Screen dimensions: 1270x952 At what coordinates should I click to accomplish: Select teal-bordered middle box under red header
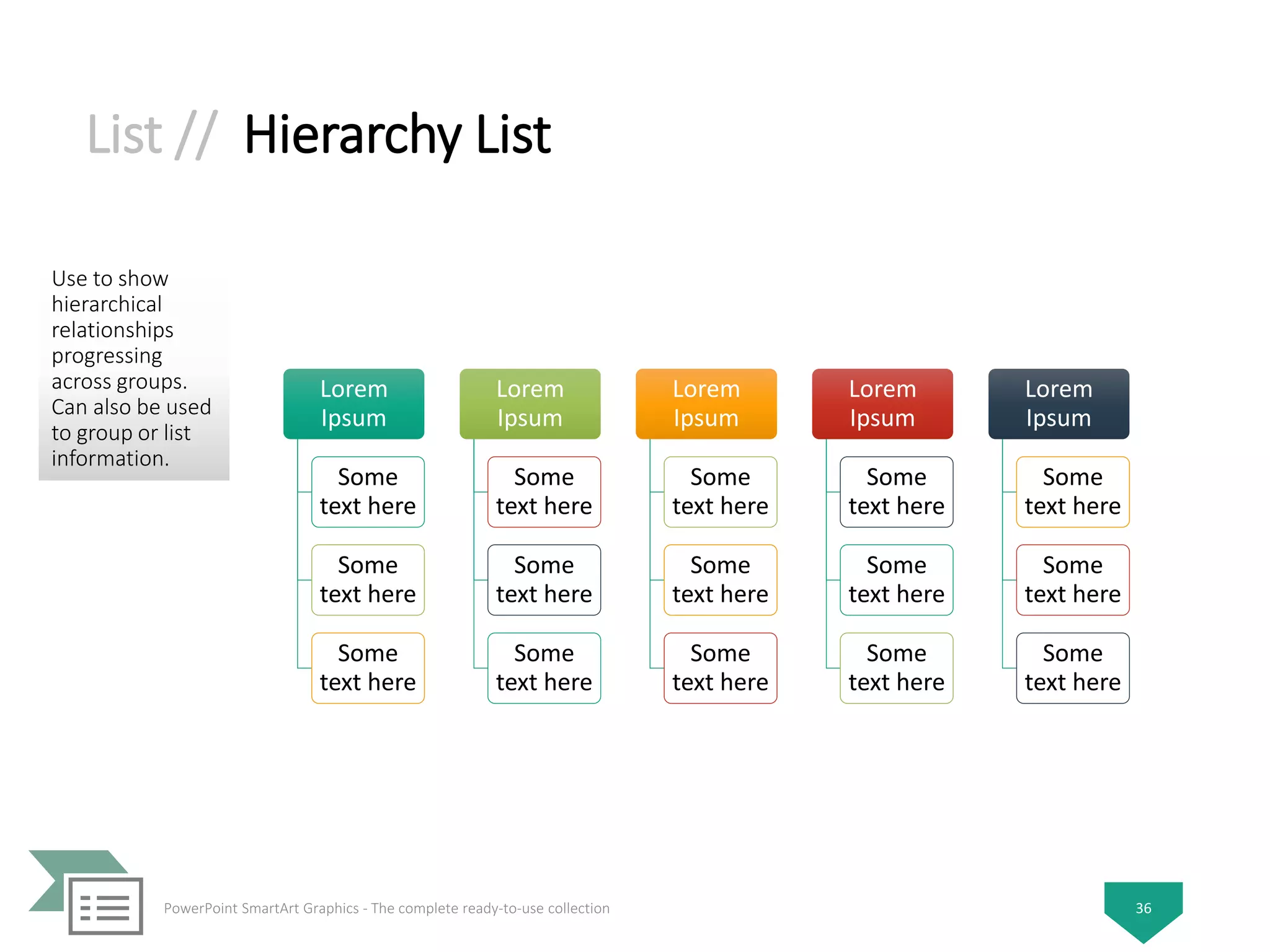point(896,580)
